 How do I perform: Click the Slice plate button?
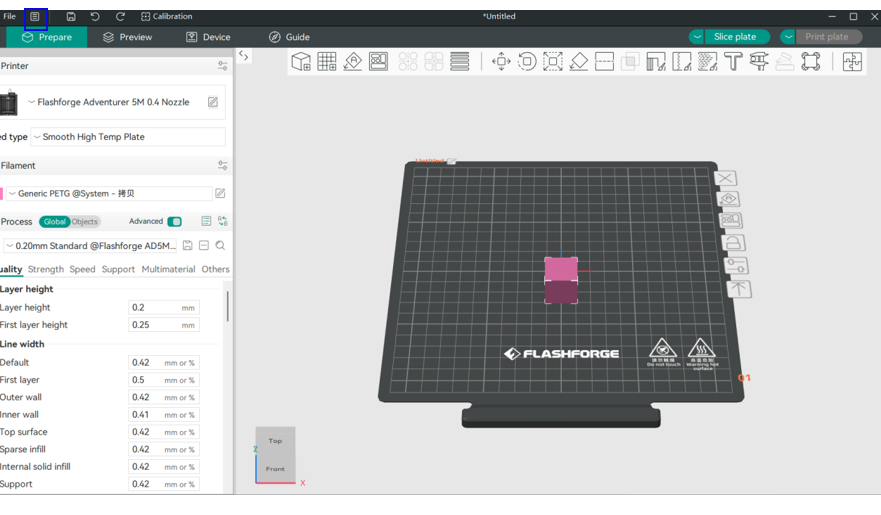[735, 37]
